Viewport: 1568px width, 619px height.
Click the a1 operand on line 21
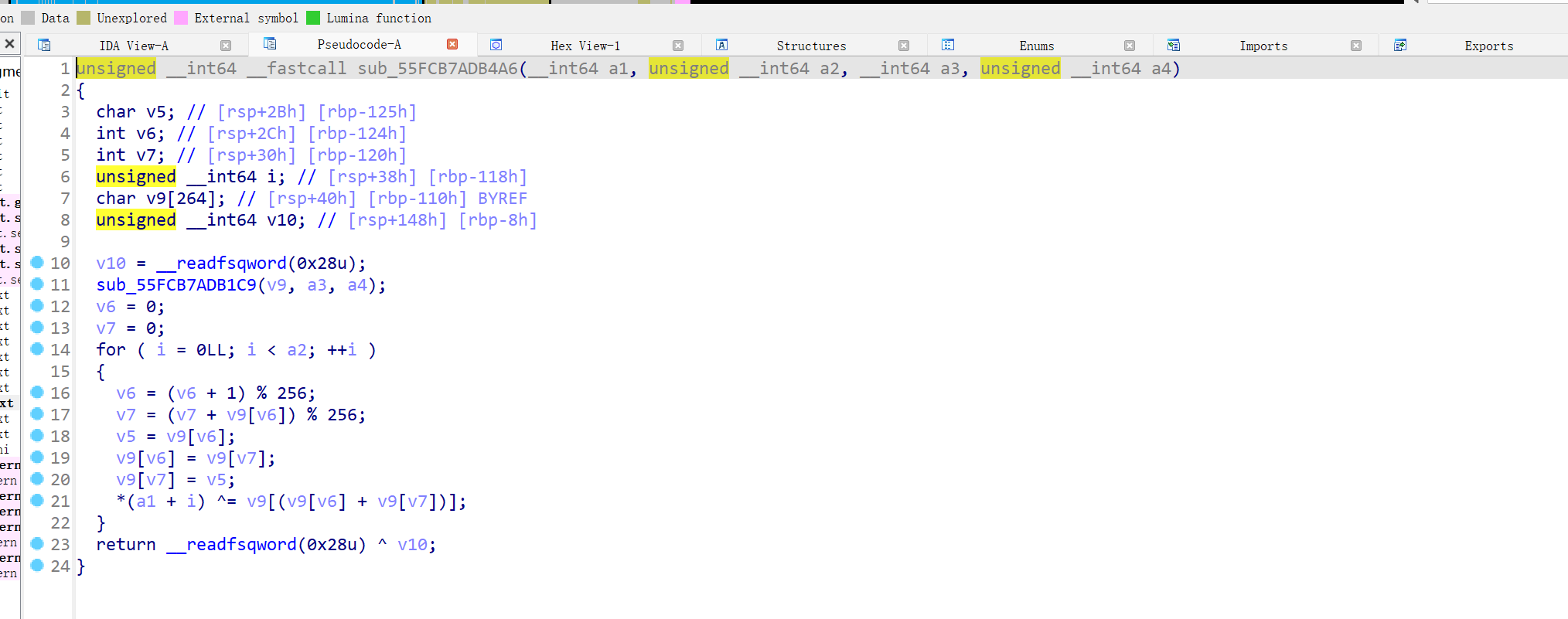146,502
